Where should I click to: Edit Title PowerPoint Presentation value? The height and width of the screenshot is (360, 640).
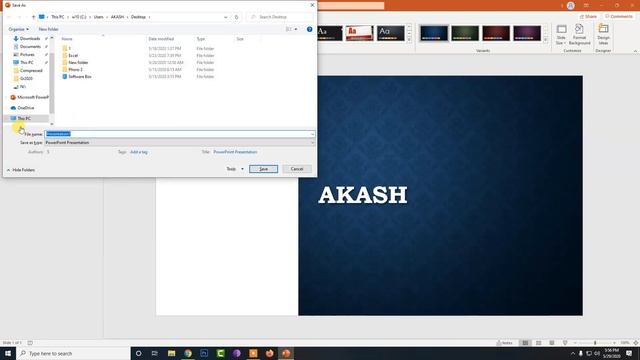[x=235, y=152]
